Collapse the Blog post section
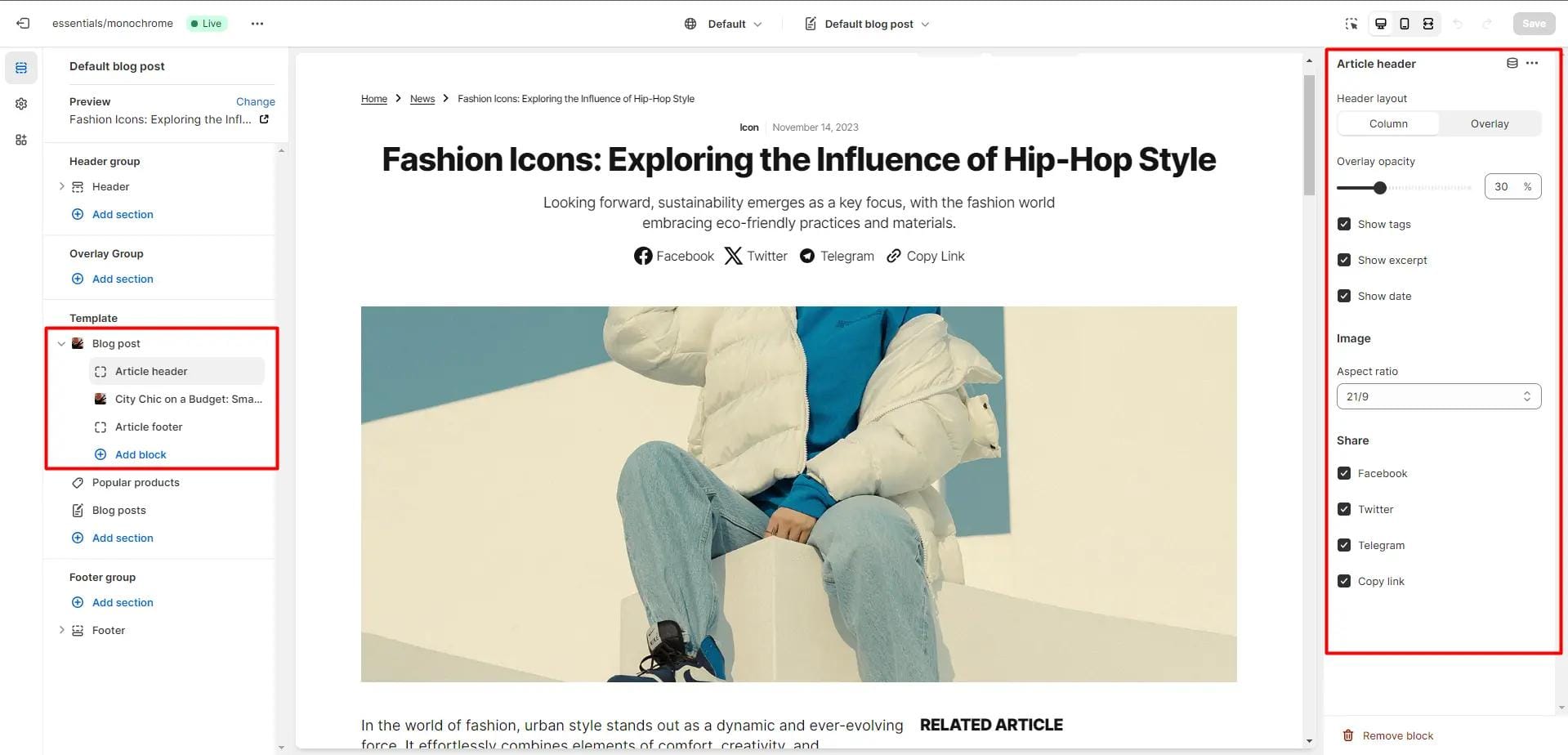 [x=61, y=344]
